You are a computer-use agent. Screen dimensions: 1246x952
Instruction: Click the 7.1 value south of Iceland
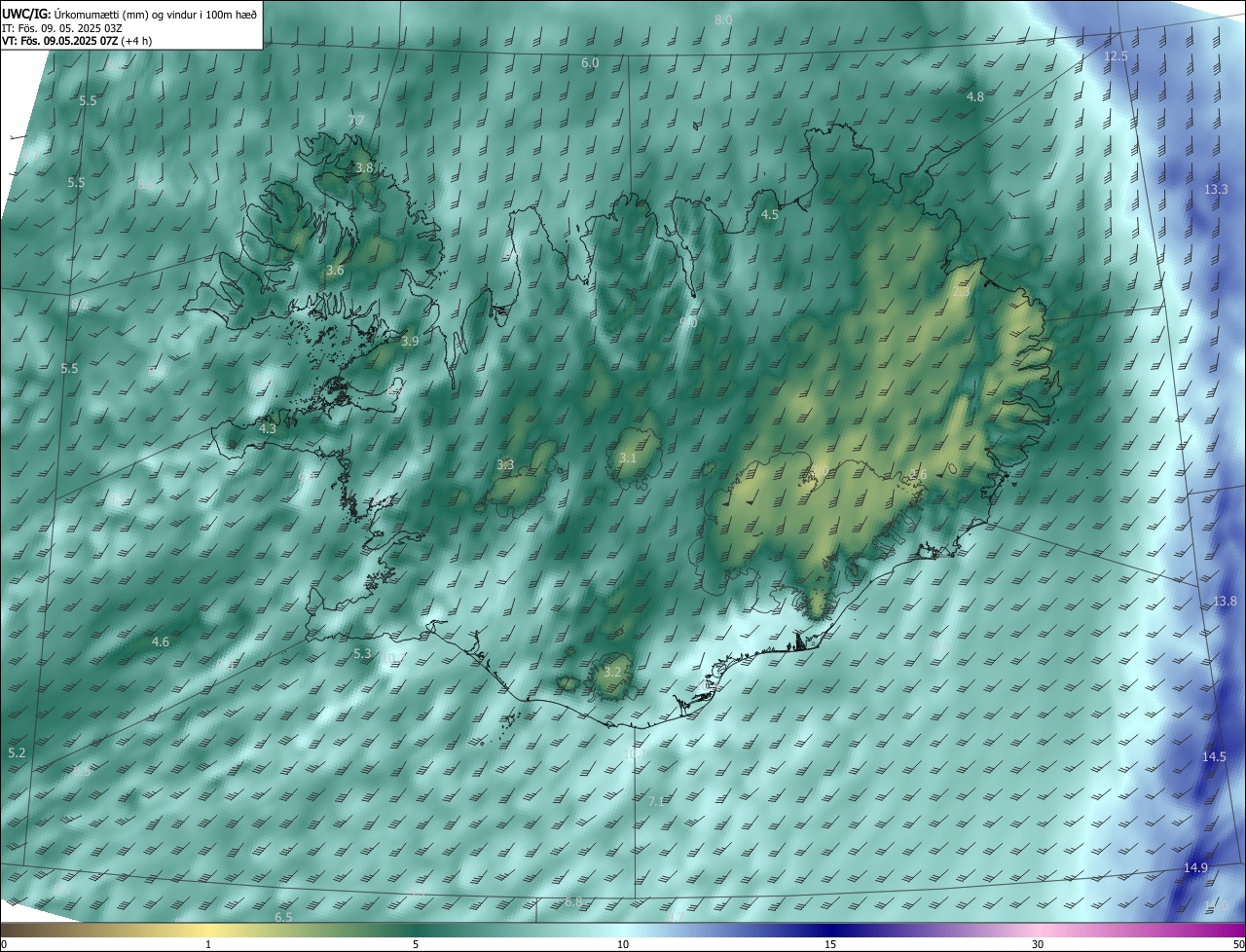656,801
